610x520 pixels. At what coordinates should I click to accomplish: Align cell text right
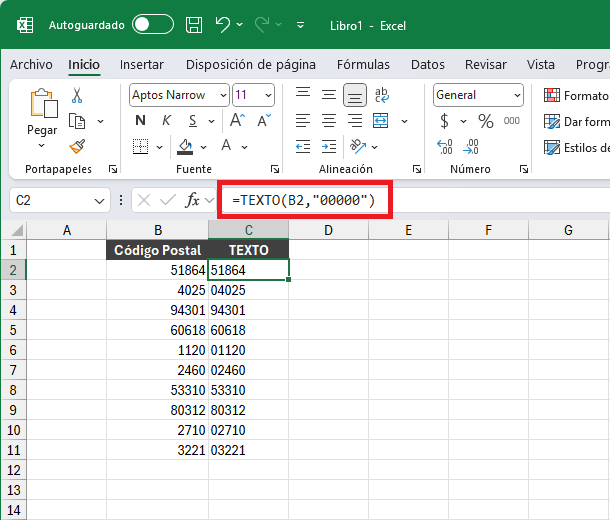point(355,121)
